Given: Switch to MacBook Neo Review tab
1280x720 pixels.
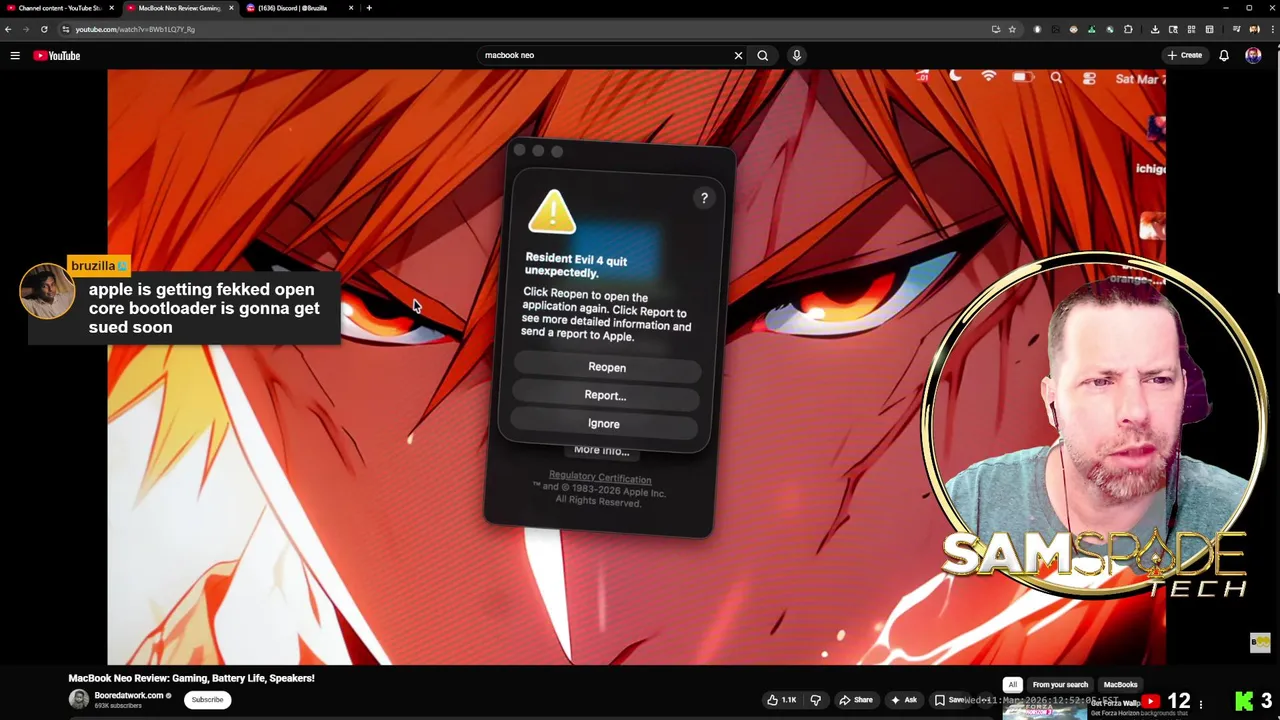Looking at the screenshot, I should 178,8.
